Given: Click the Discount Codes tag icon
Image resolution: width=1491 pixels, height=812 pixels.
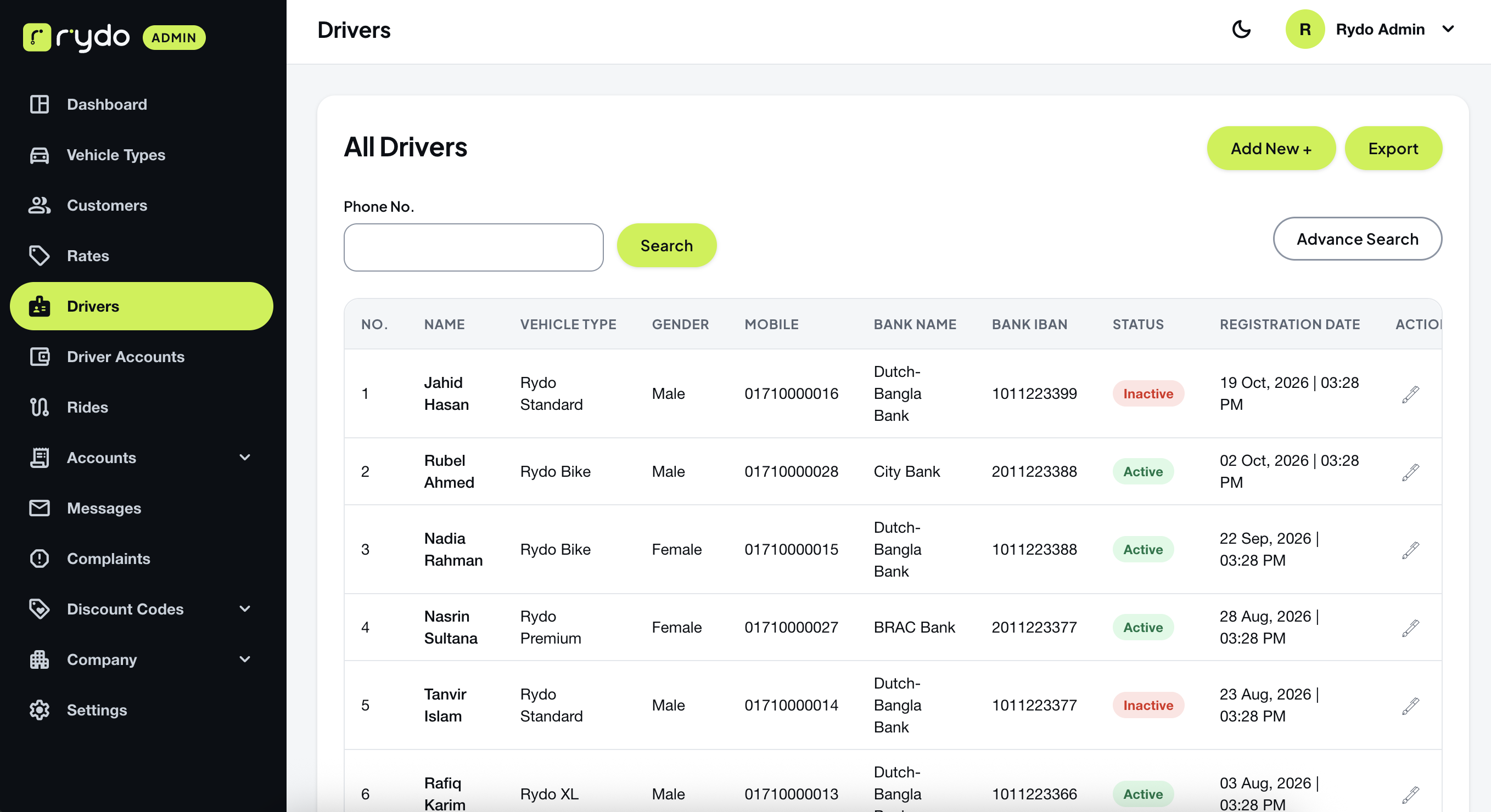Looking at the screenshot, I should point(40,609).
